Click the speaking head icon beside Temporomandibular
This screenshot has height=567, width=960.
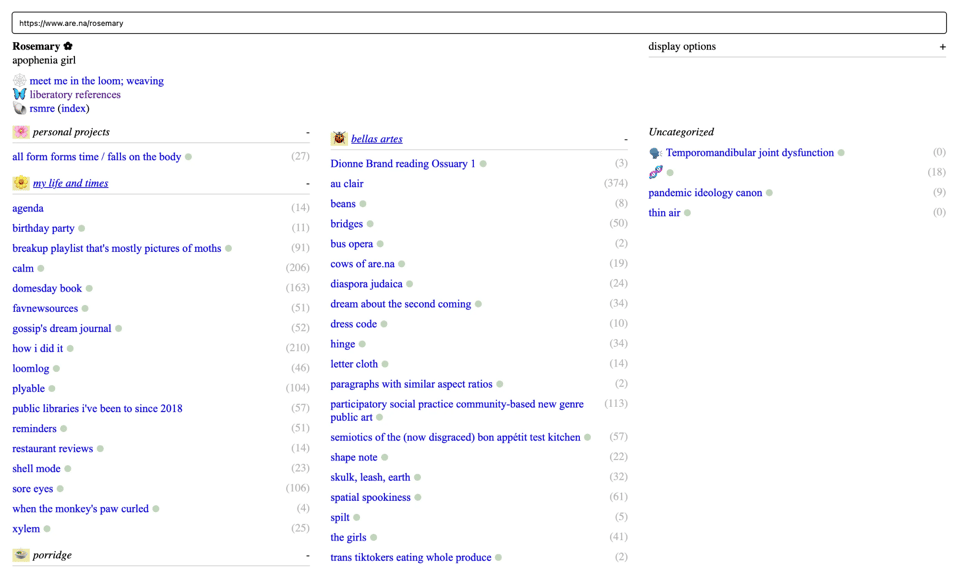click(656, 153)
